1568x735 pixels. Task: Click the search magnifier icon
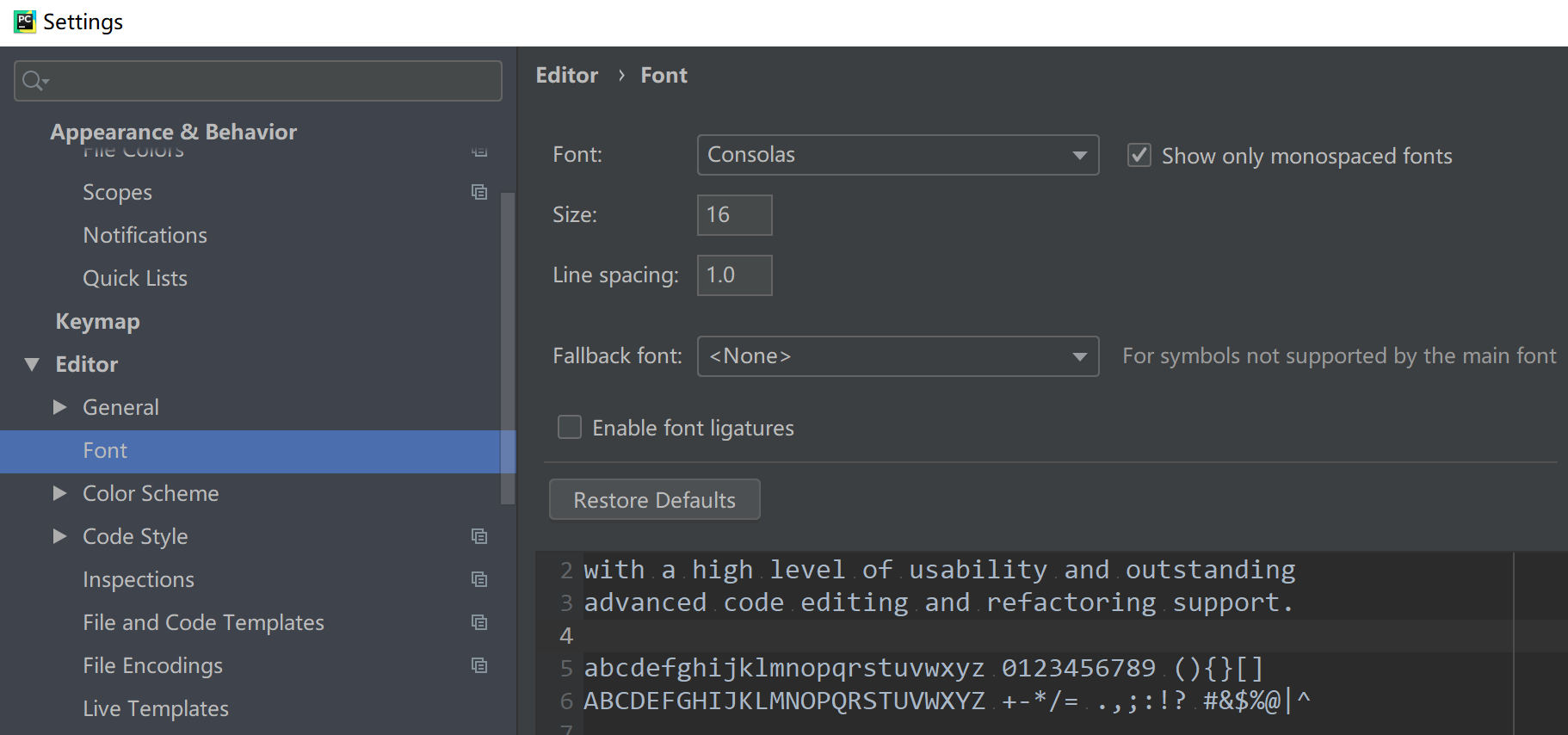(x=34, y=81)
